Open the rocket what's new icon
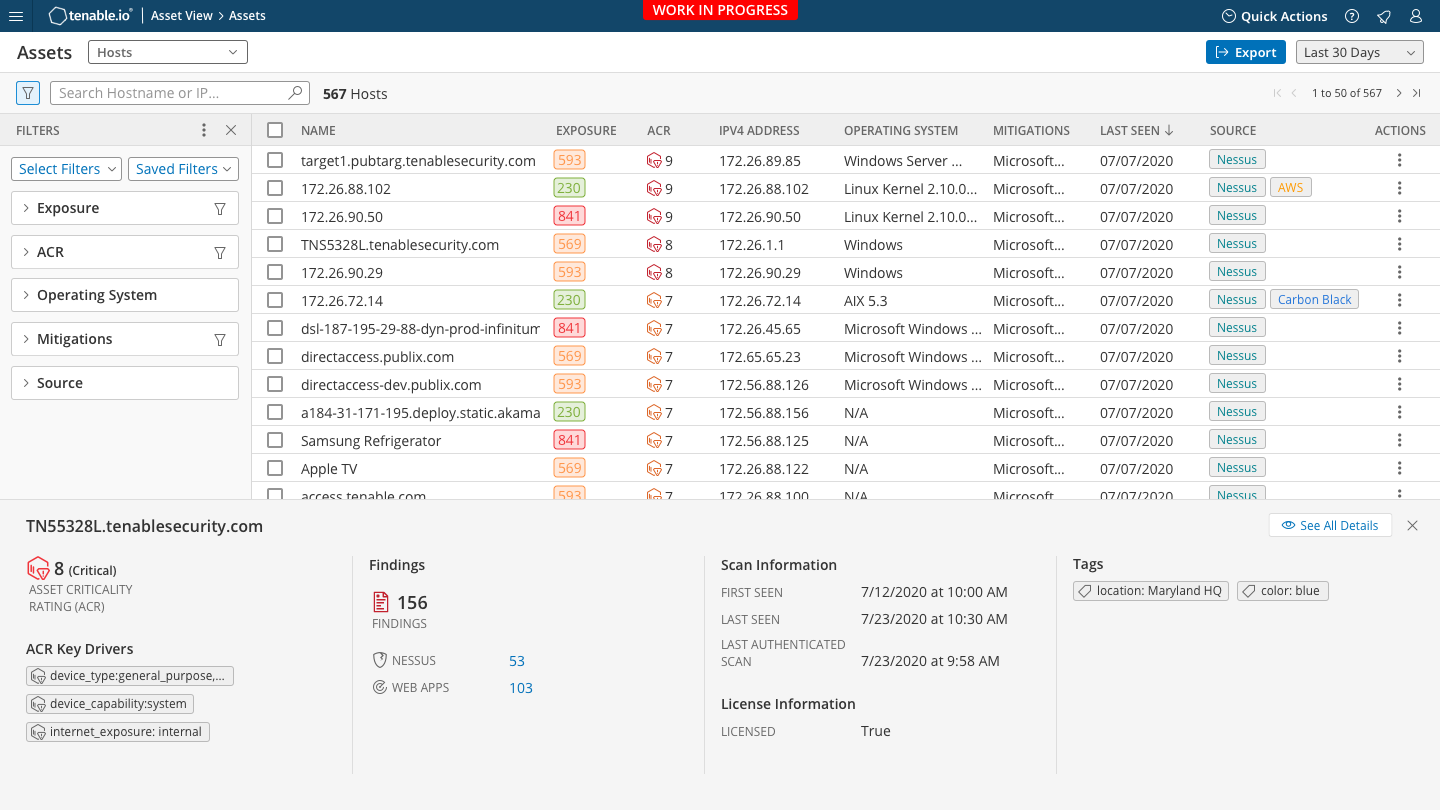 point(1384,16)
